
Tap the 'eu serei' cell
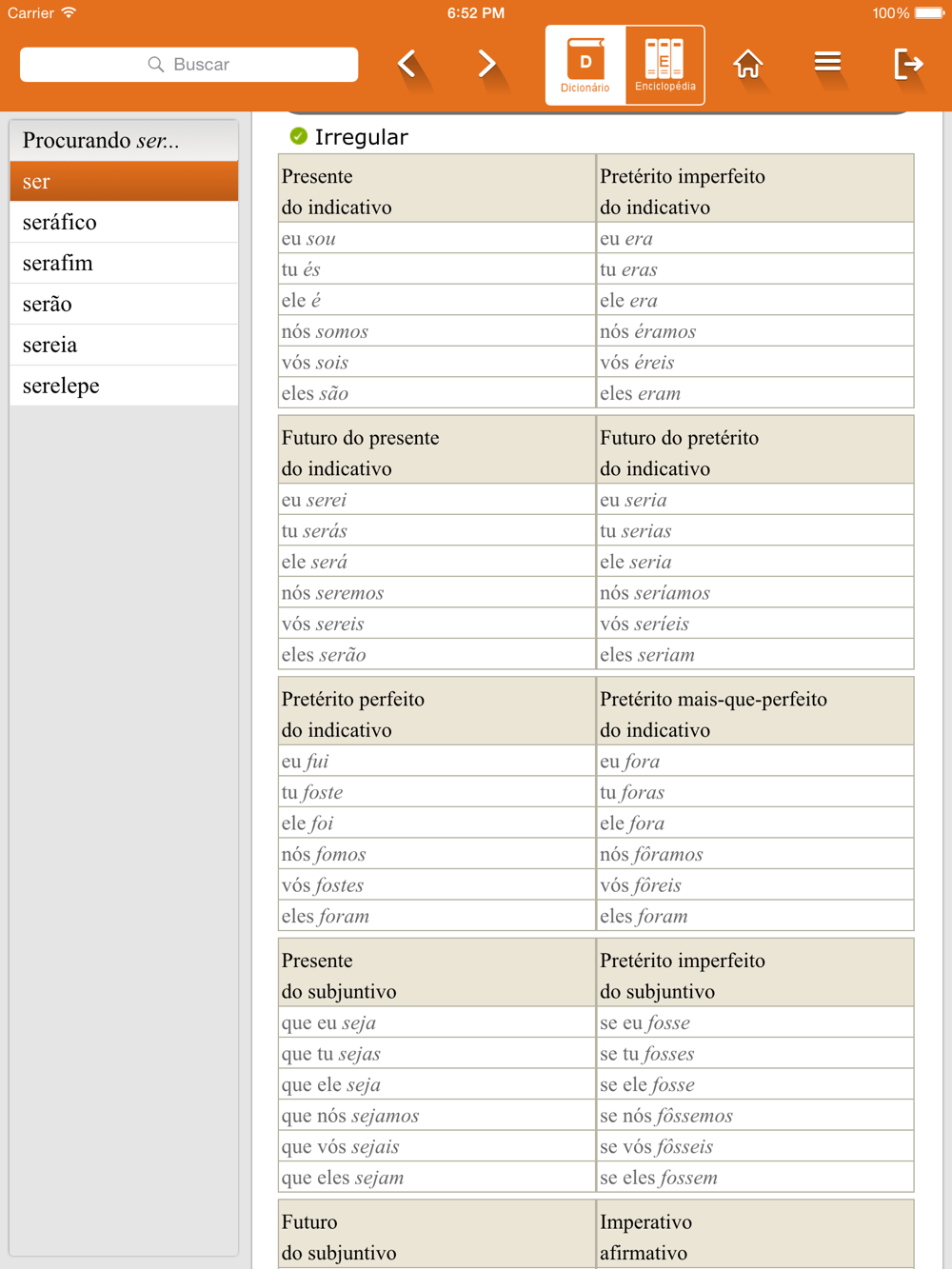[x=437, y=500]
